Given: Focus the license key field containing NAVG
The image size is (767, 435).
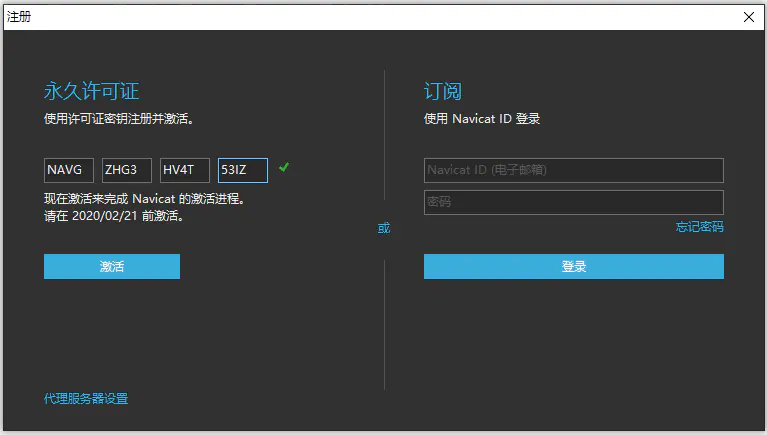Looking at the screenshot, I should tap(68, 170).
